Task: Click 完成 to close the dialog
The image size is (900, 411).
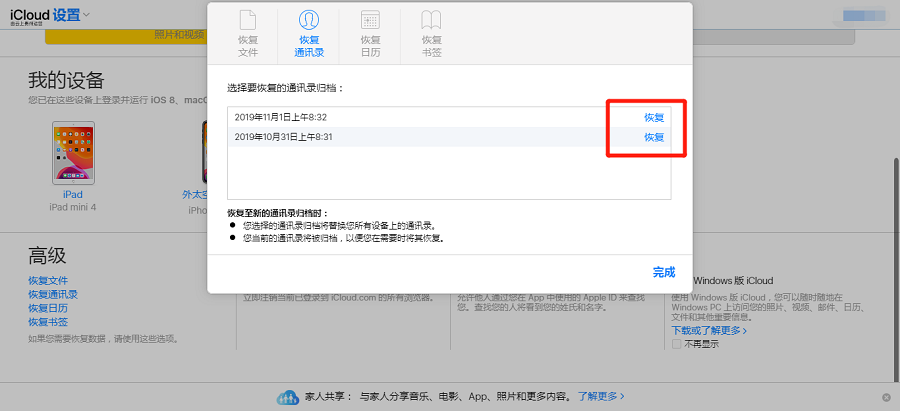Action: click(x=664, y=272)
